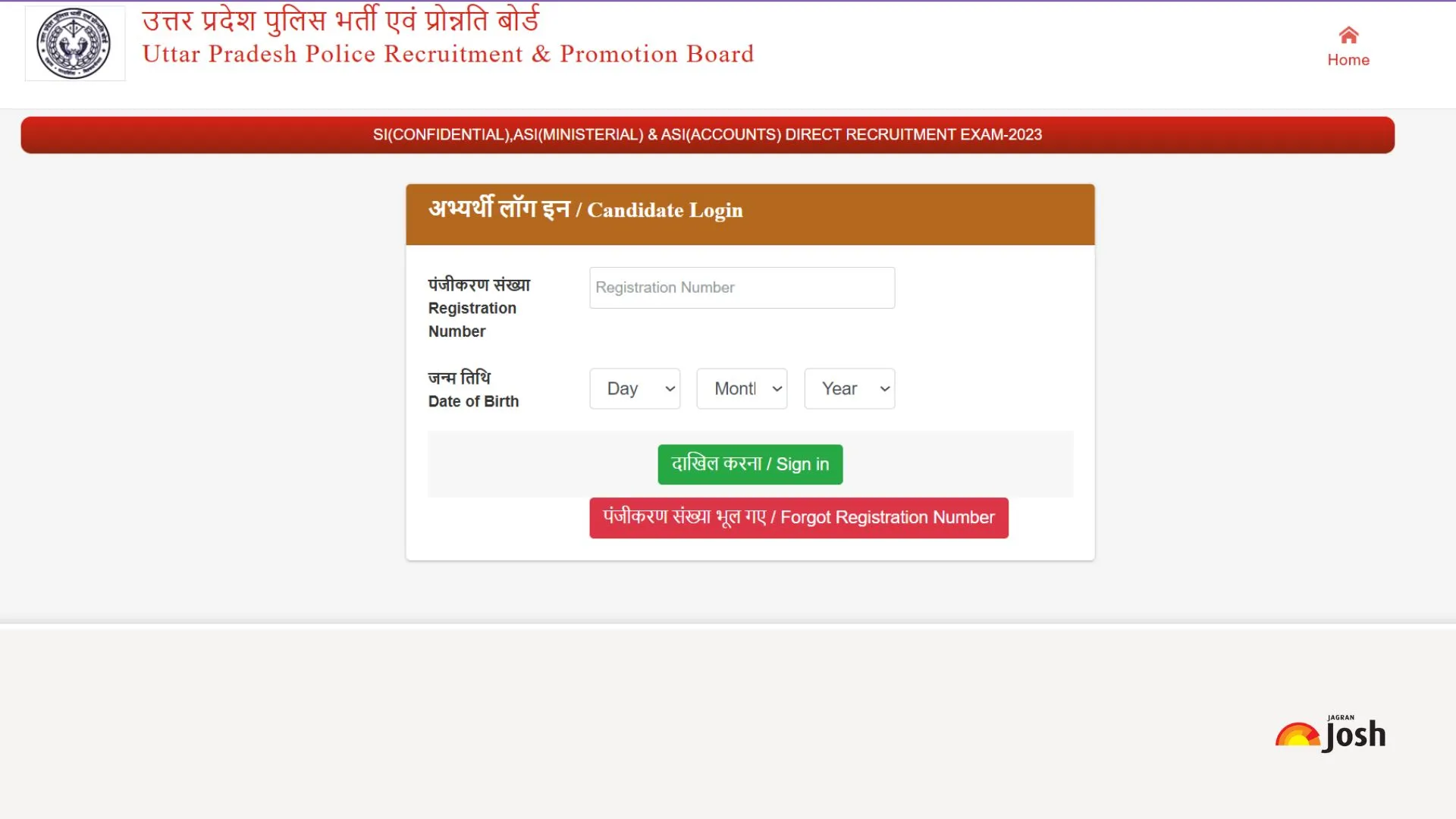Open the Day dropdown

[x=635, y=389]
